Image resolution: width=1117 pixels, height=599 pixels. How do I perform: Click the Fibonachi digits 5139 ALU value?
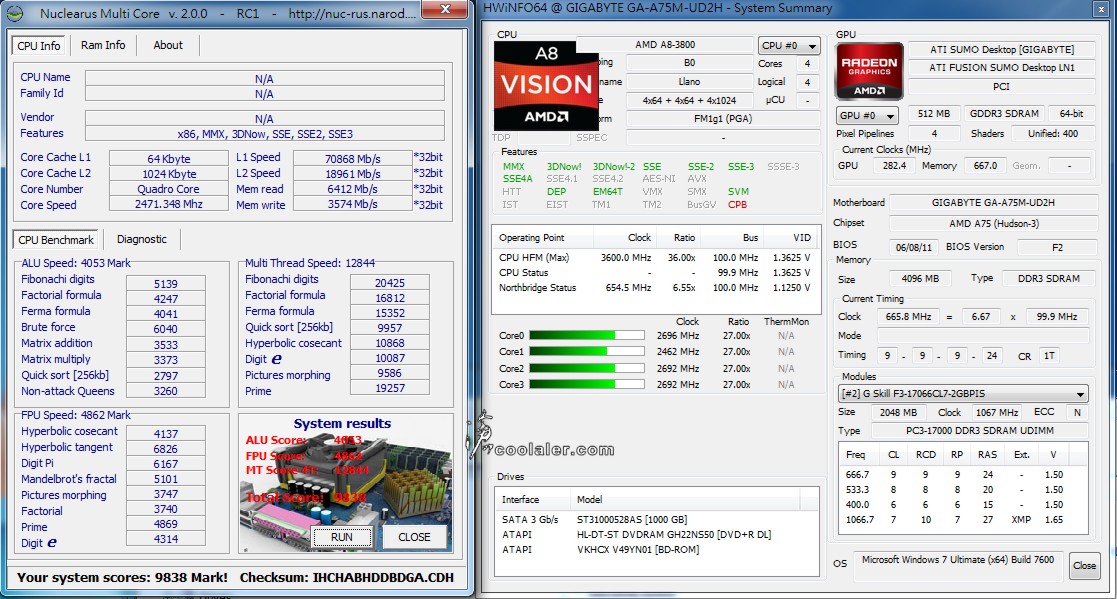point(166,283)
